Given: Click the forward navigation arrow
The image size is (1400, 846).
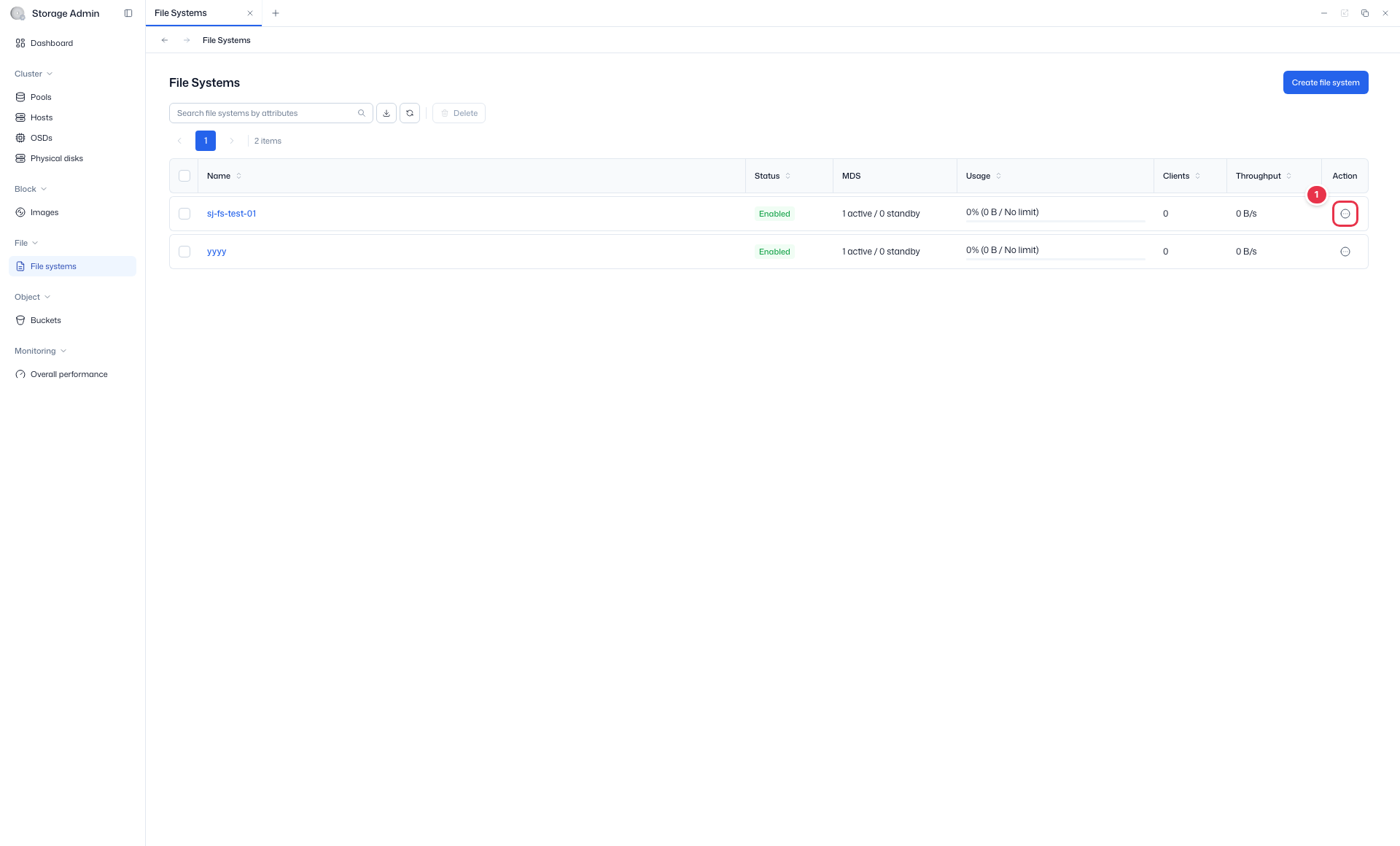Looking at the screenshot, I should [x=187, y=40].
